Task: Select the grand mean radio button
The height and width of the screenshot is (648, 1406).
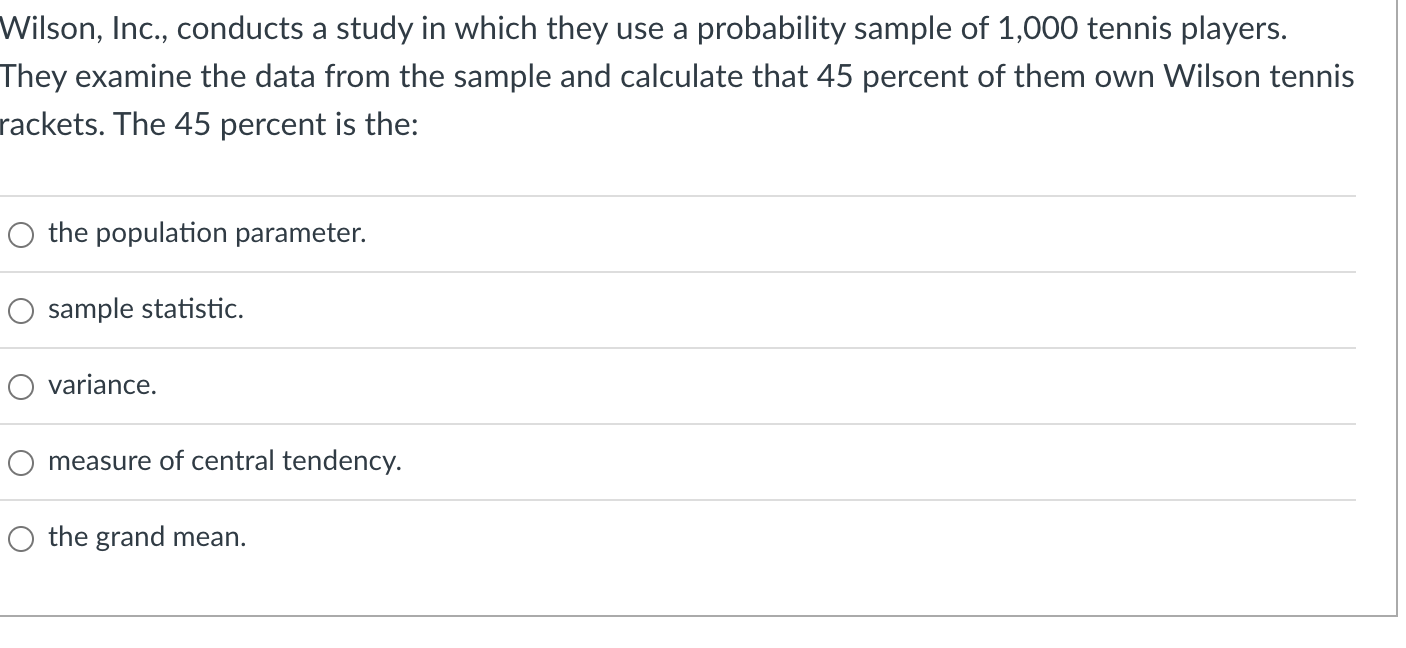Action: pos(20,537)
